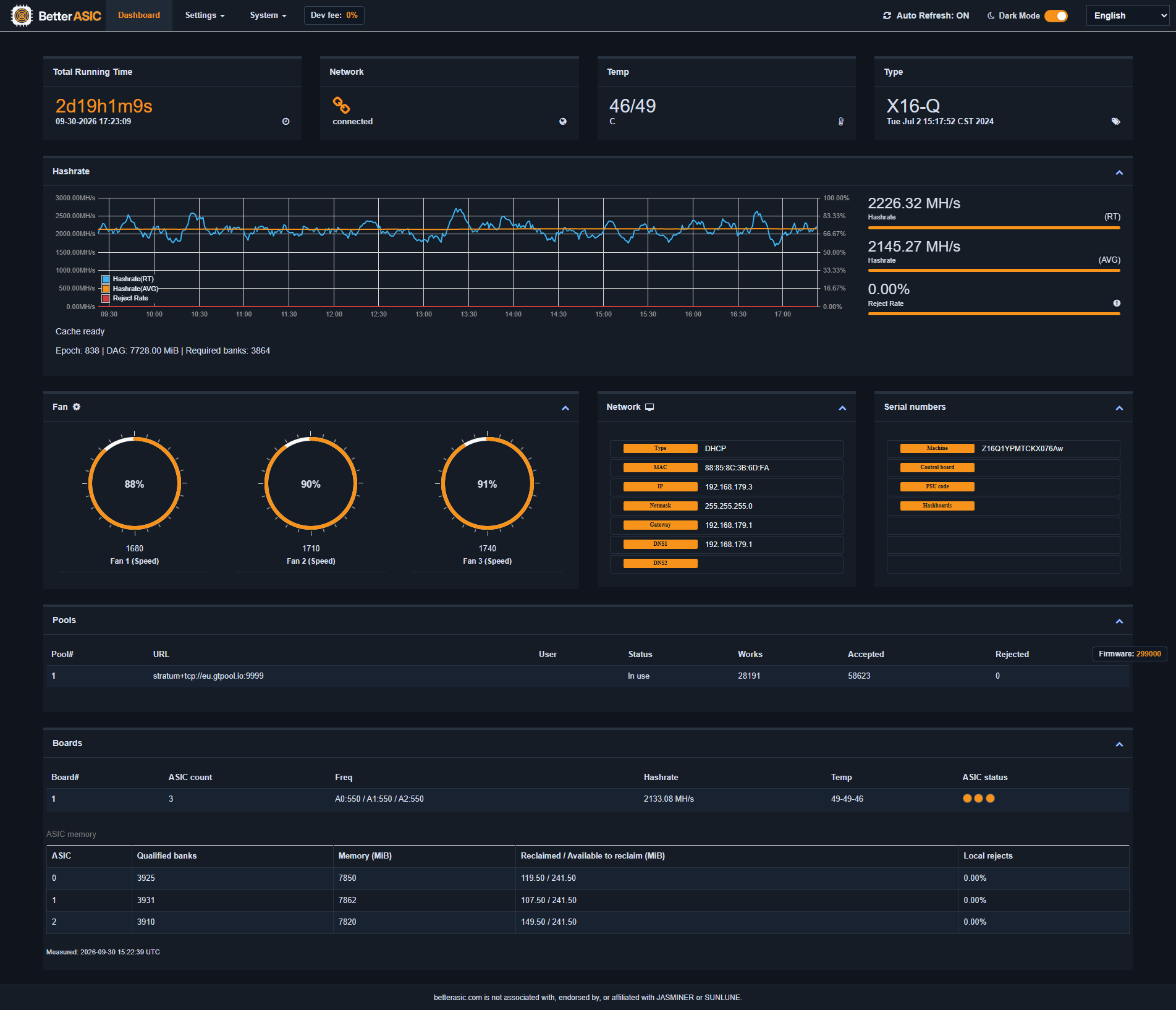Click Fan 2 speed gauge showing 90%
1176x1010 pixels.
[311, 483]
